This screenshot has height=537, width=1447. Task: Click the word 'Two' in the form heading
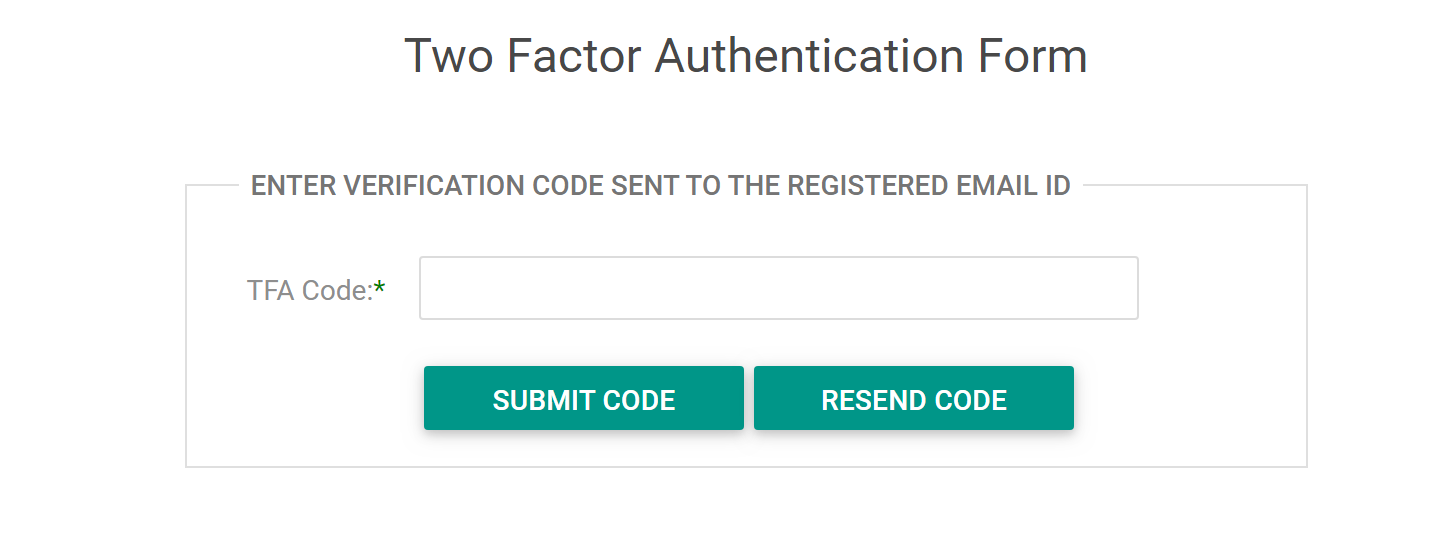pos(449,56)
